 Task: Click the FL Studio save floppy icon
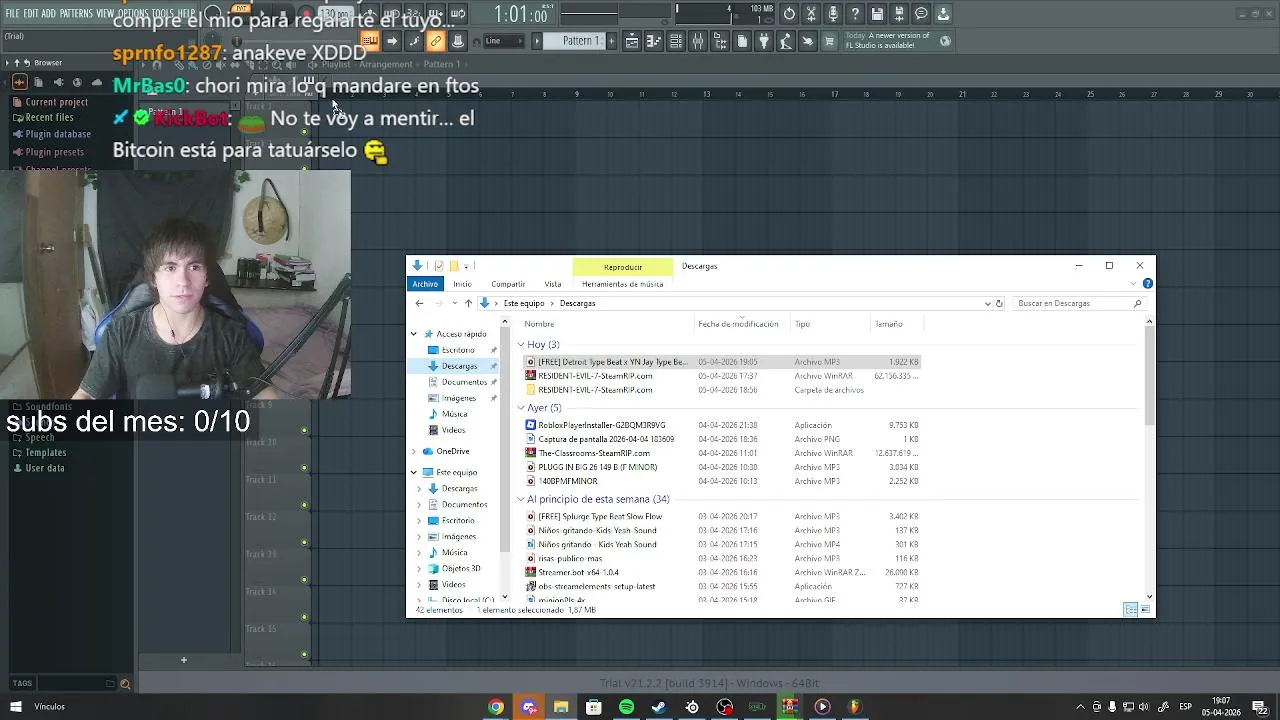point(877,14)
